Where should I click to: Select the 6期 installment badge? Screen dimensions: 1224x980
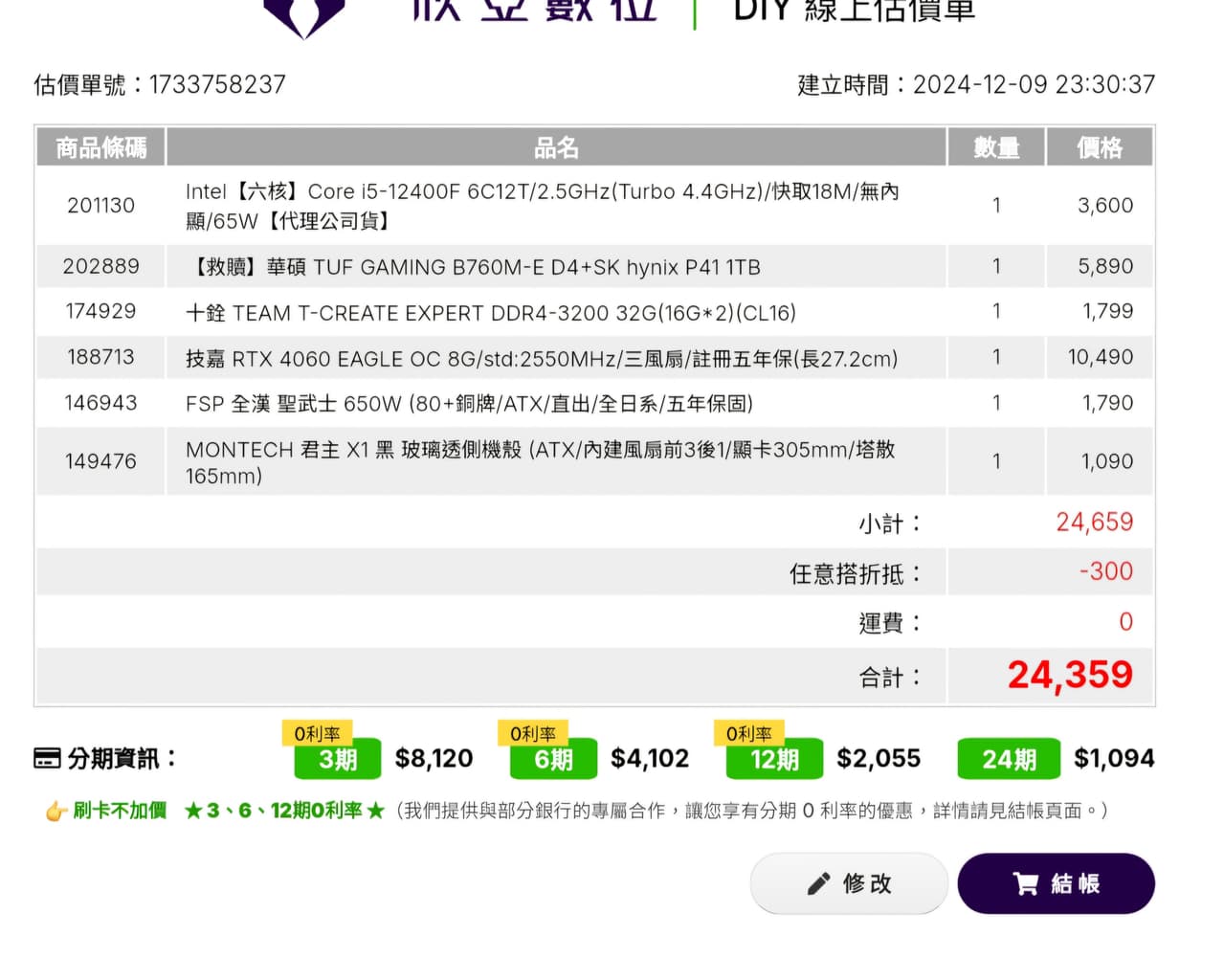pos(553,760)
